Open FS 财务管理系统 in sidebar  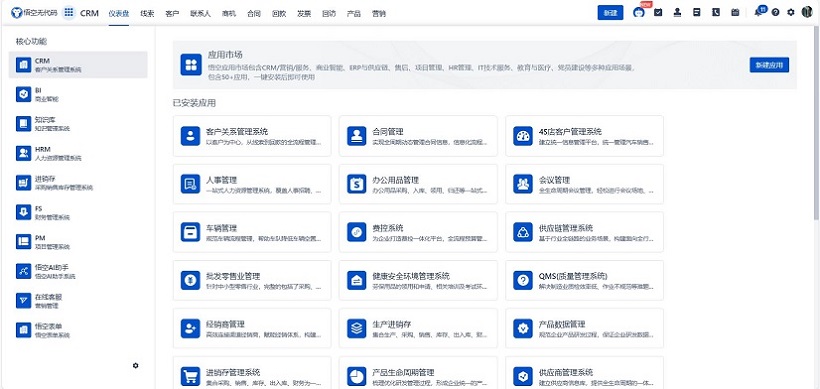[x=78, y=212]
